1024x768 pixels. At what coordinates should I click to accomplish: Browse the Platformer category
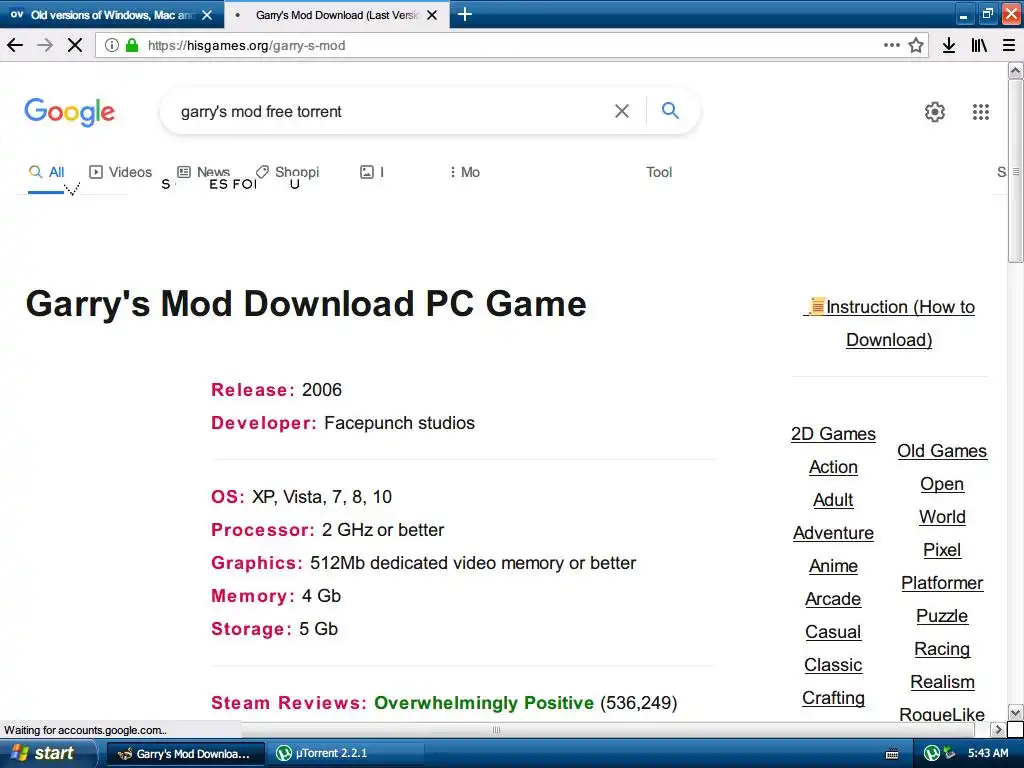942,583
